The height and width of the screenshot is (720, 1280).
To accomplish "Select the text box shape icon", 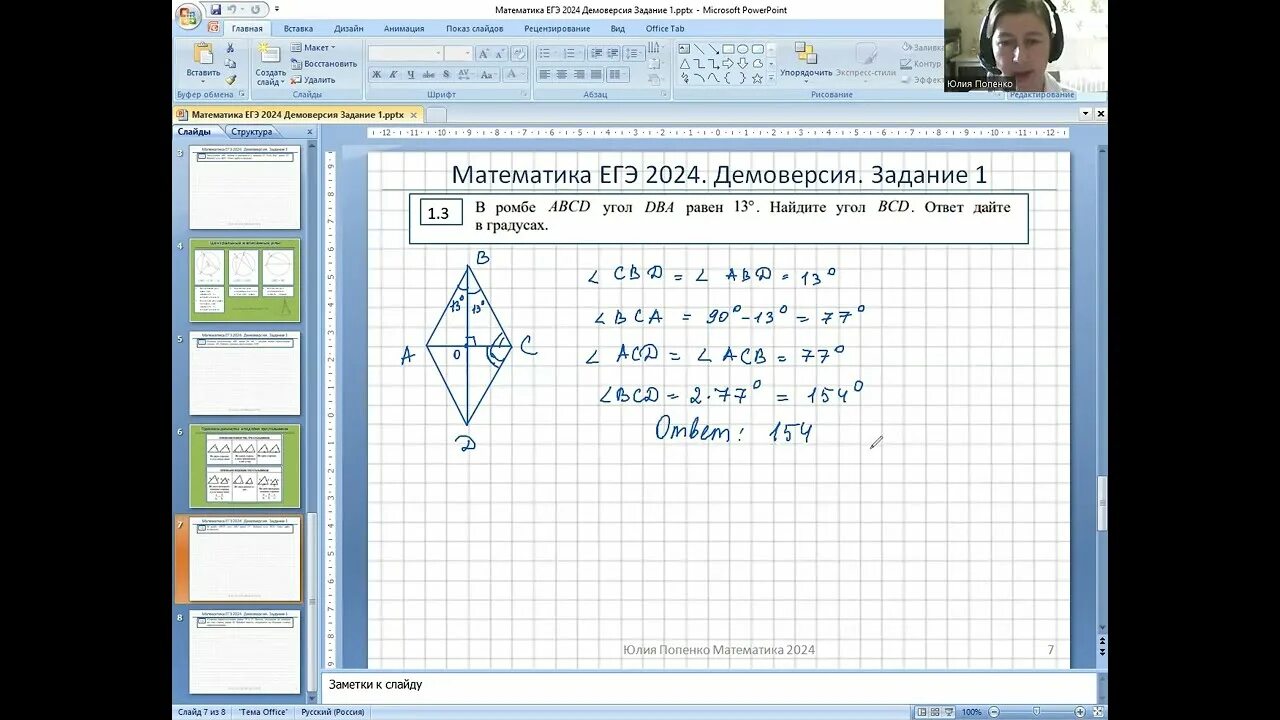I will 684,49.
